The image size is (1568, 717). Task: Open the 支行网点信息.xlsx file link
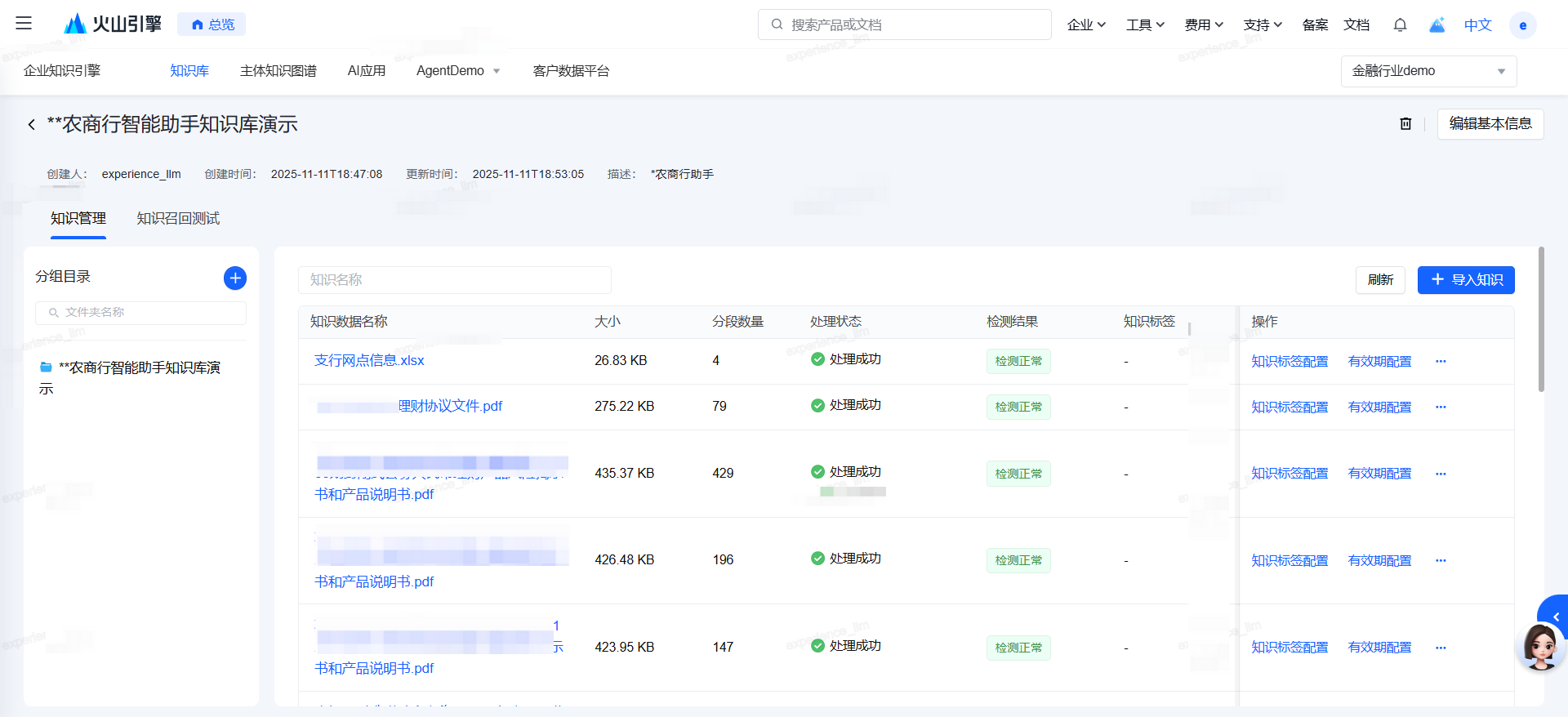tap(369, 360)
